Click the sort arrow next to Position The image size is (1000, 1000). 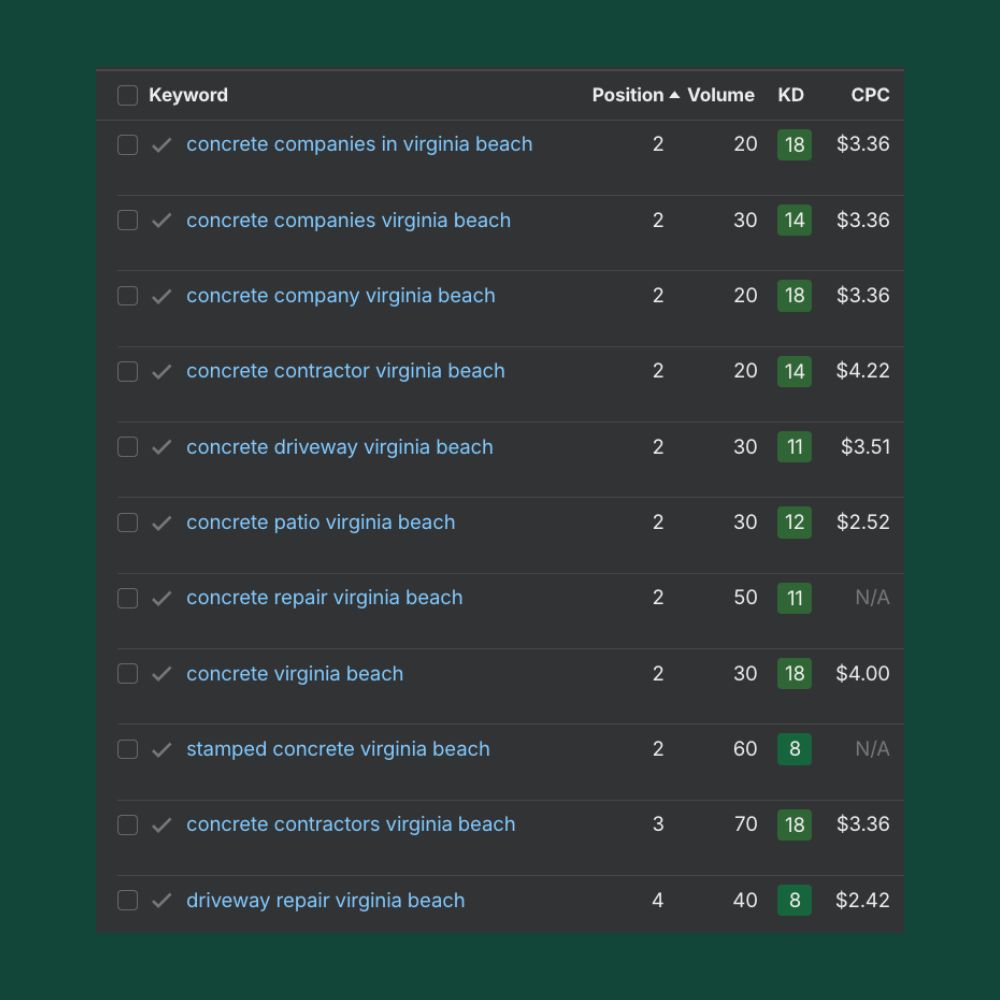click(675, 95)
